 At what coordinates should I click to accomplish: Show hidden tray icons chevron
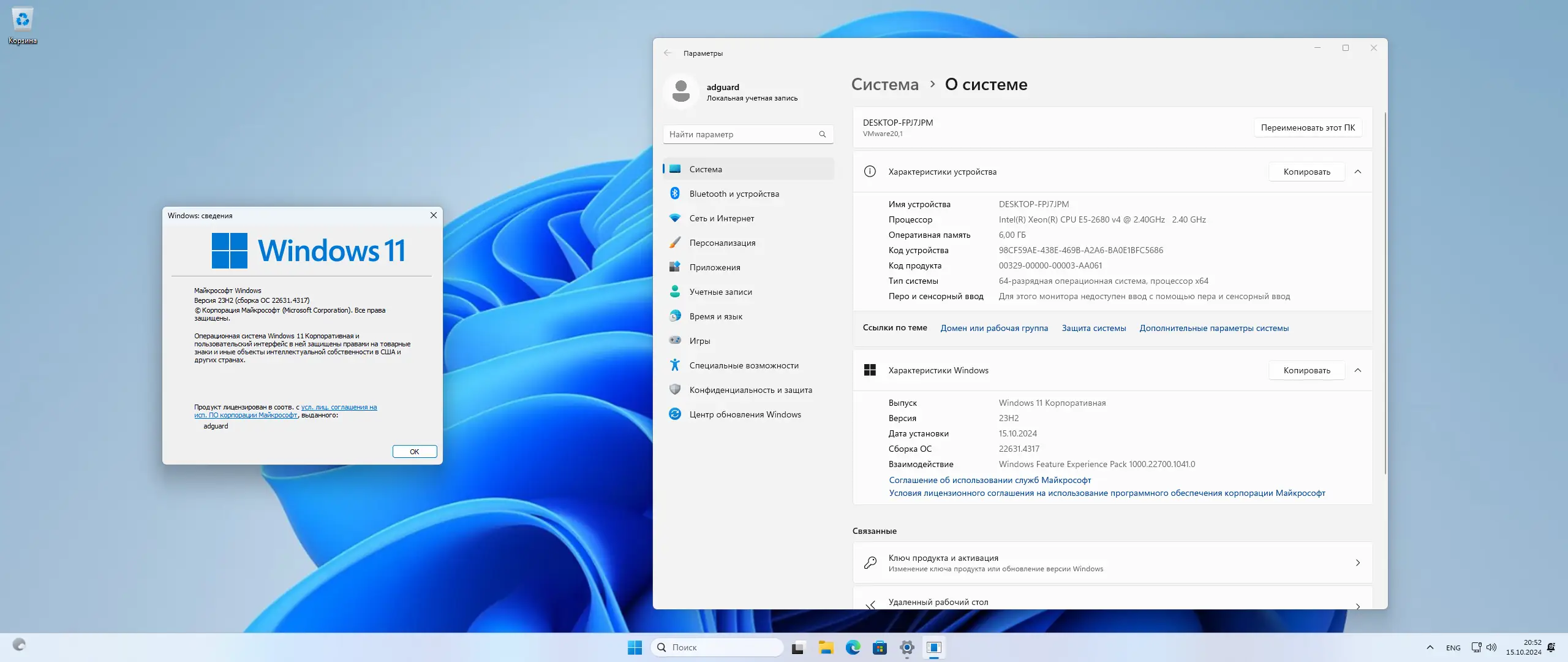click(x=1430, y=647)
